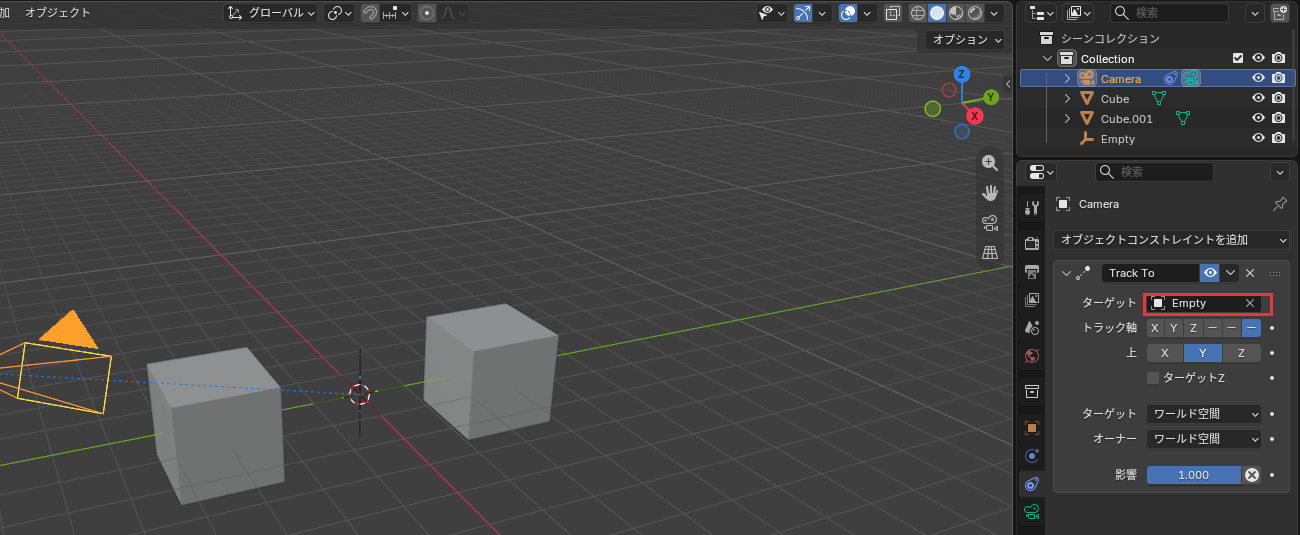Open outliner display mode dropdown
1300x535 pixels.
1080,13
